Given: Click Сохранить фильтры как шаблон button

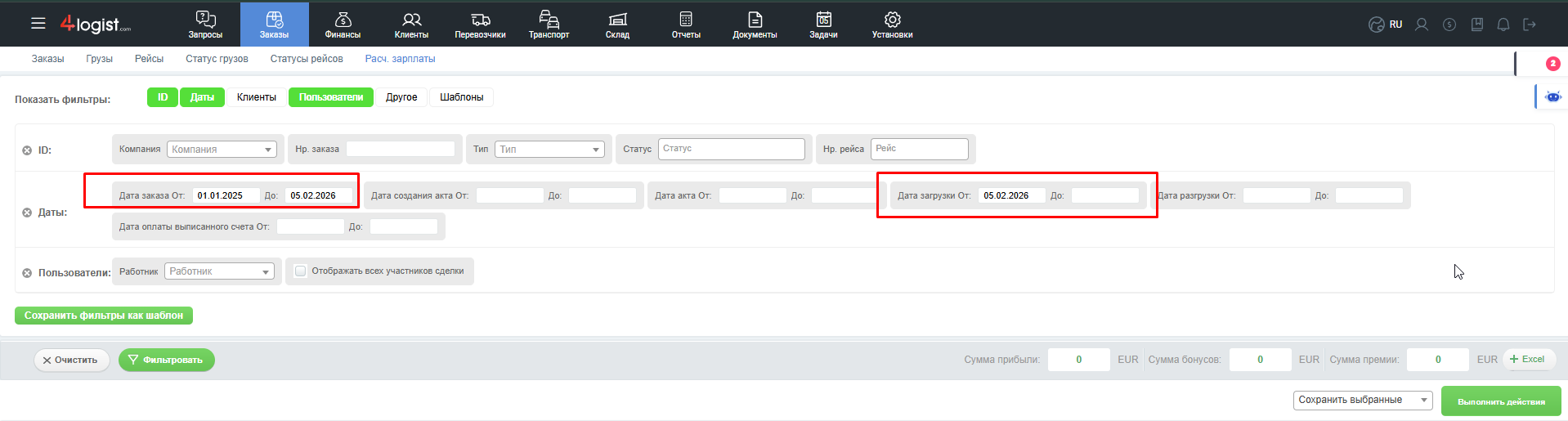Looking at the screenshot, I should tap(104, 316).
